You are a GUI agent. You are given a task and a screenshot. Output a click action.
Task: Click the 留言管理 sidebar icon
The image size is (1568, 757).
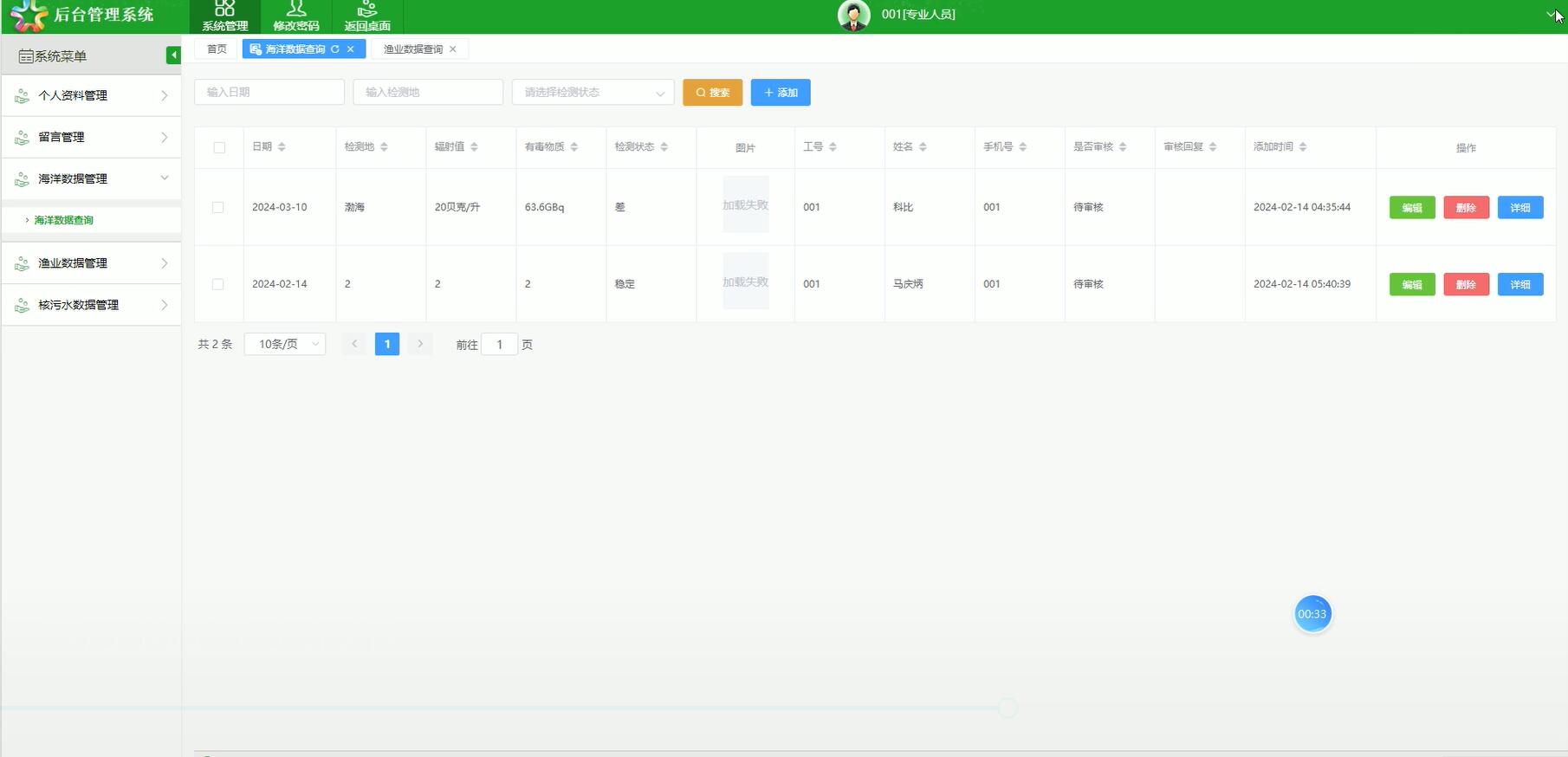23,137
